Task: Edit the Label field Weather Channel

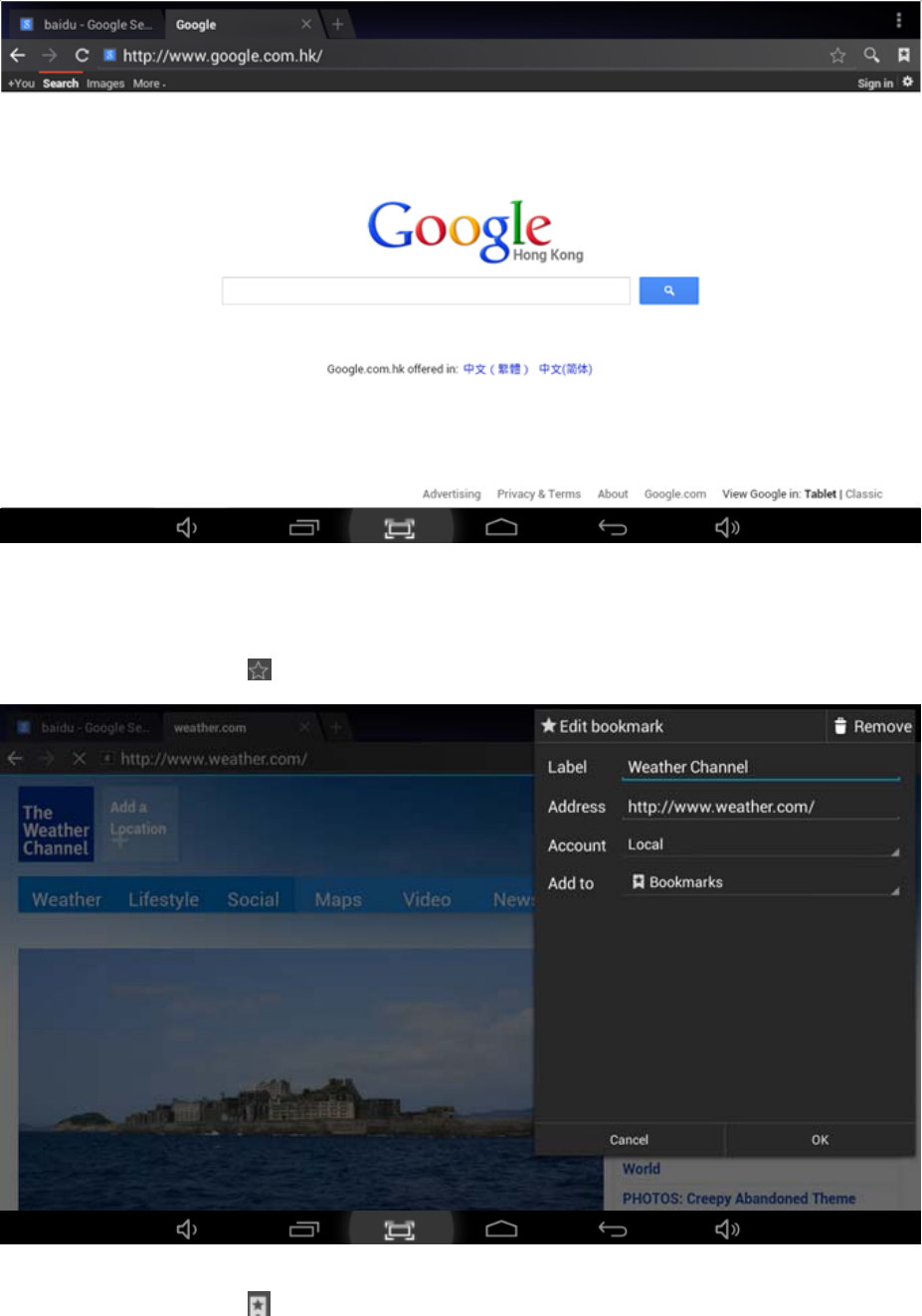Action: tap(761, 767)
